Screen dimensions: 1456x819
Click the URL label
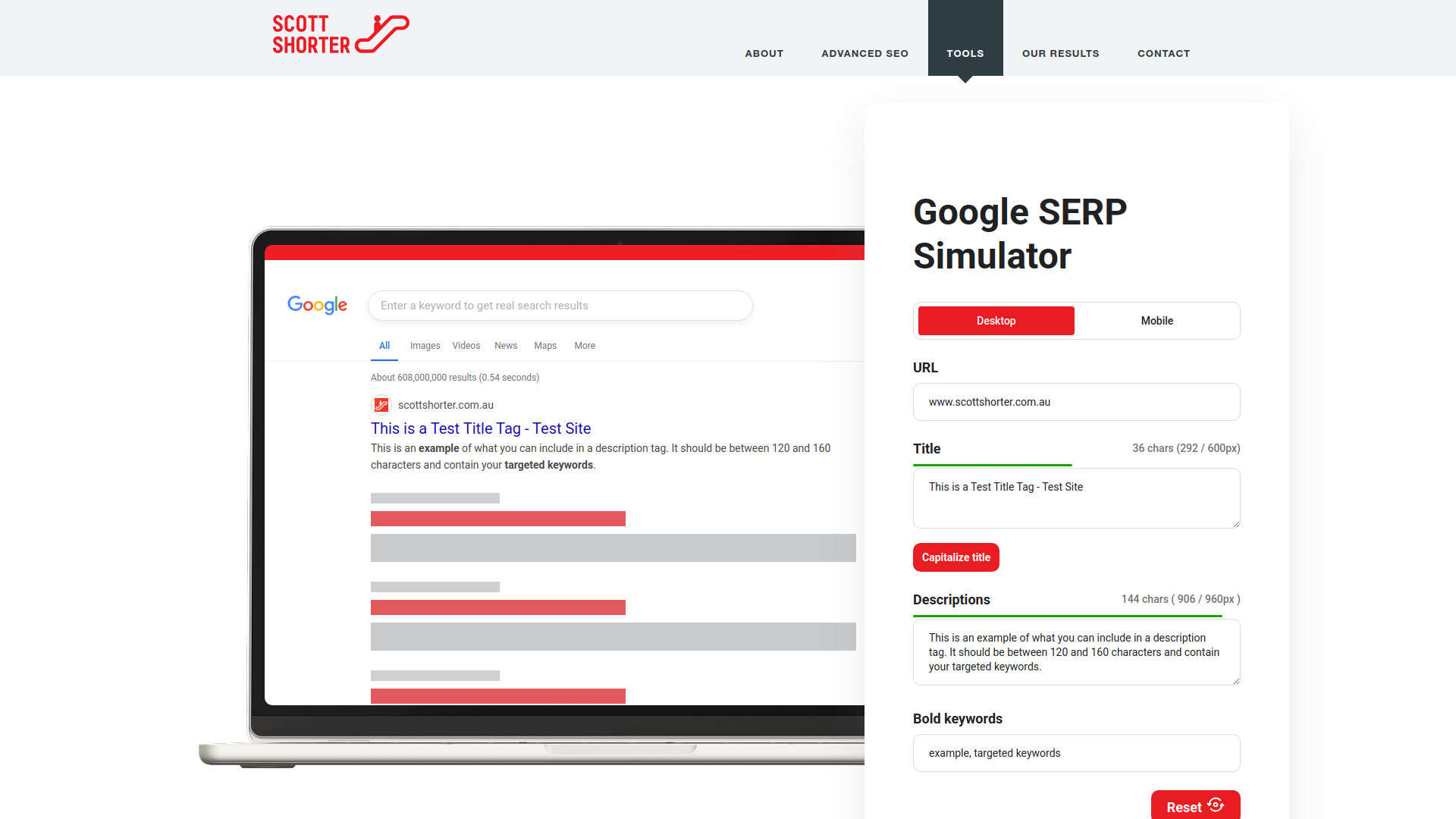tap(925, 368)
